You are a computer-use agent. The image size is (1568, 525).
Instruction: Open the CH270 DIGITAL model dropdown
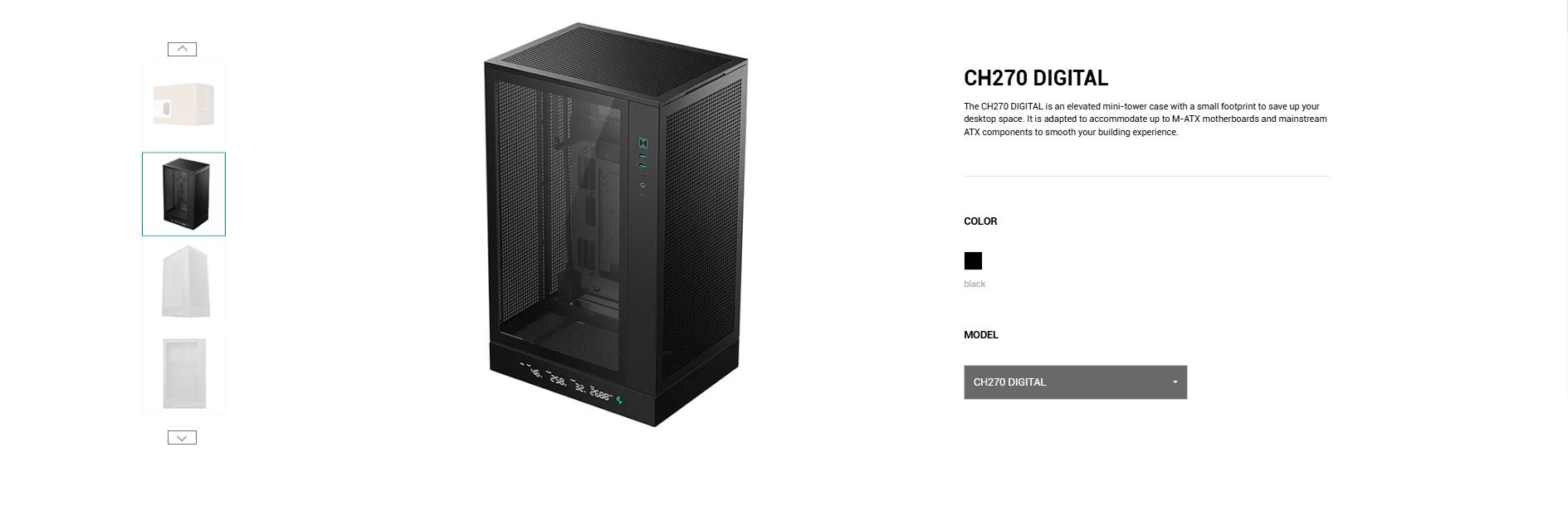[1075, 382]
